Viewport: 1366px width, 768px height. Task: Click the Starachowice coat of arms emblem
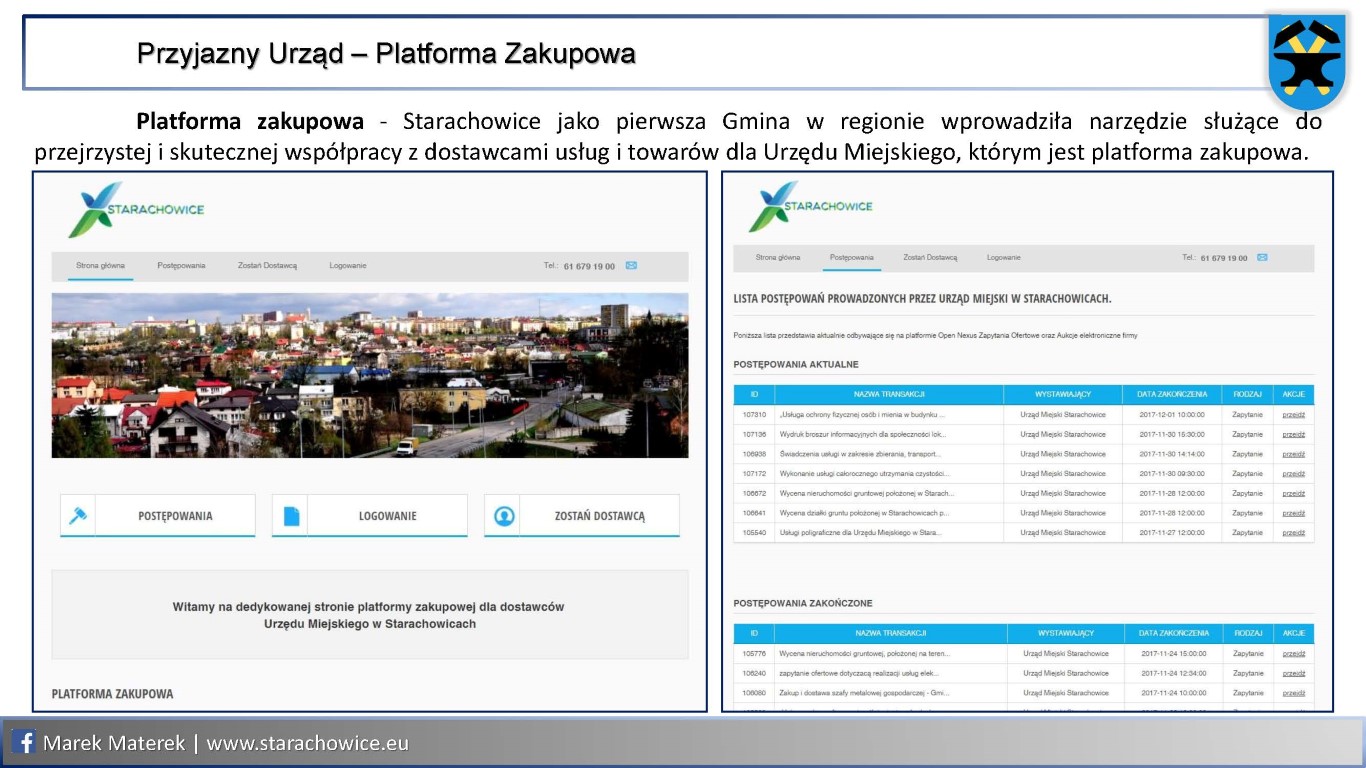coord(1306,63)
